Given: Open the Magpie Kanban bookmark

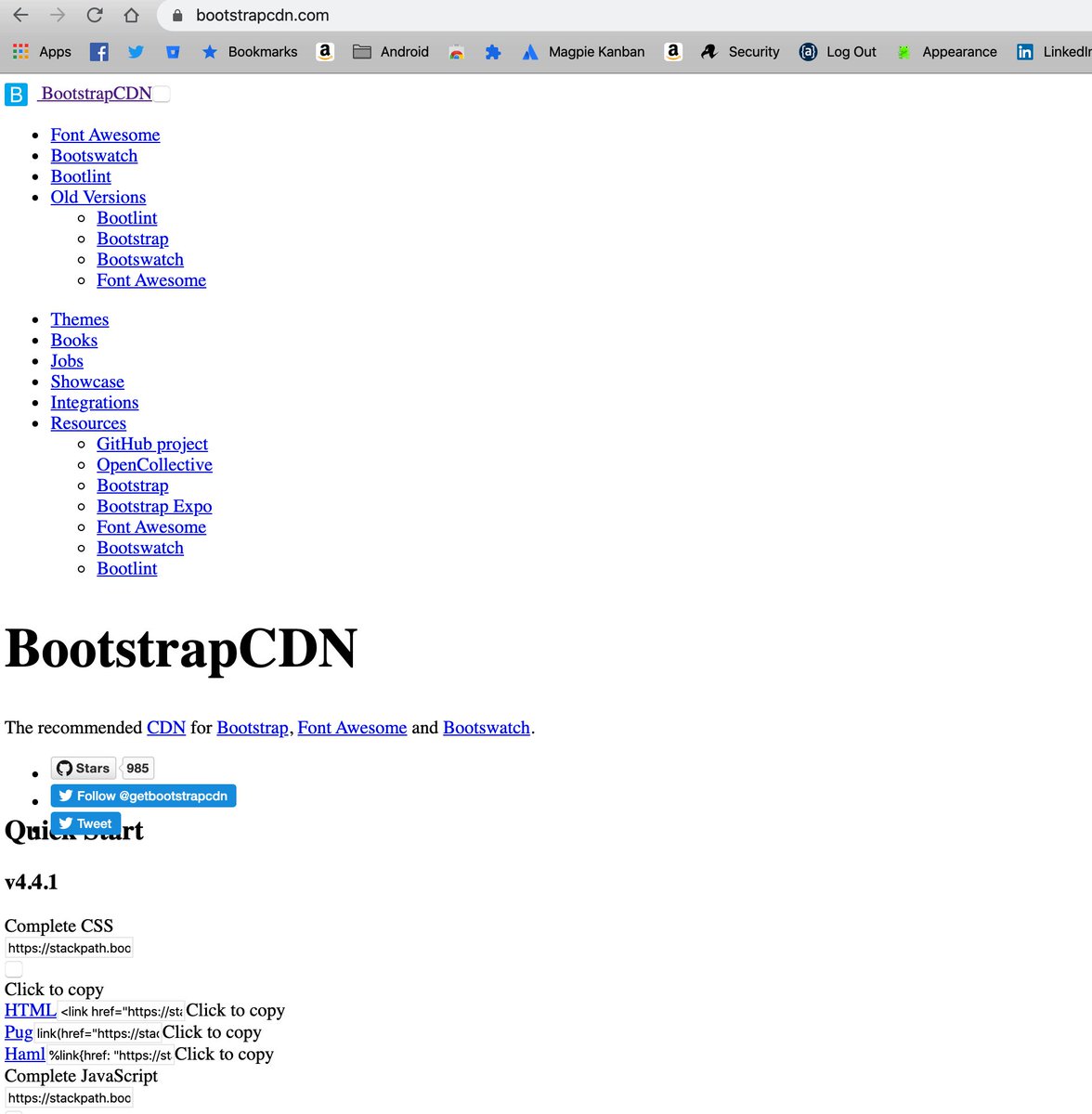Looking at the screenshot, I should 583,52.
